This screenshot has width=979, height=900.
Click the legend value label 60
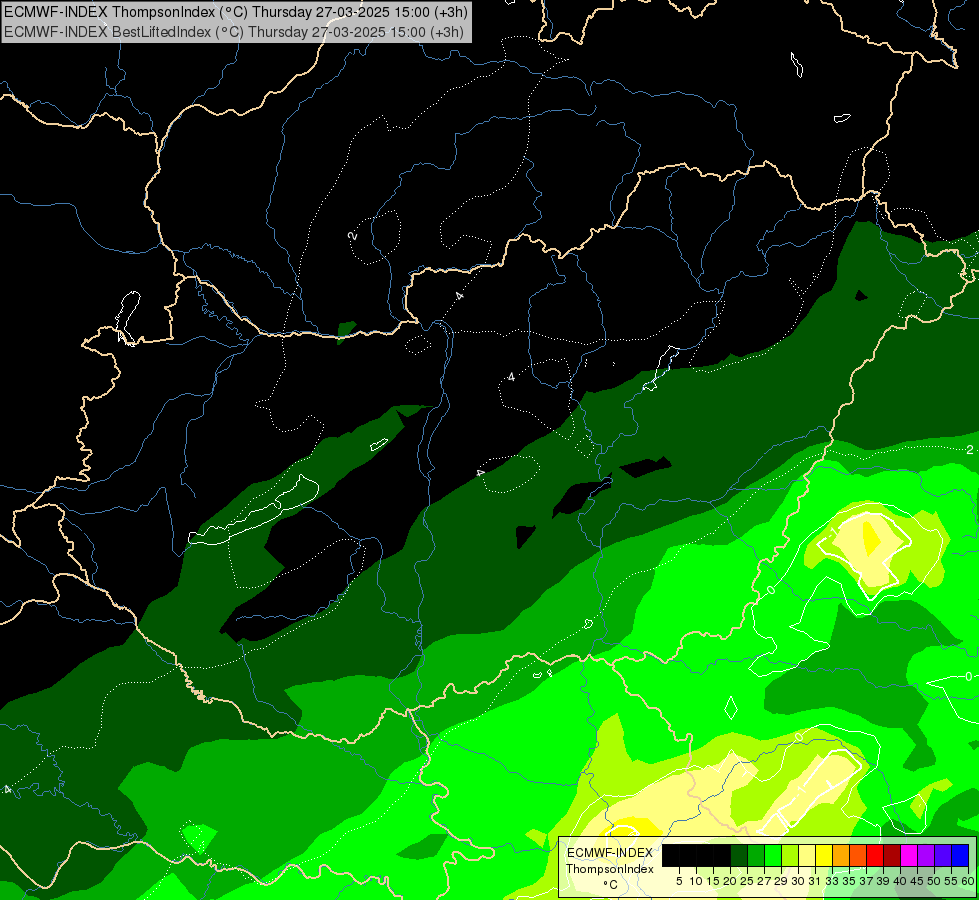[x=968, y=881]
